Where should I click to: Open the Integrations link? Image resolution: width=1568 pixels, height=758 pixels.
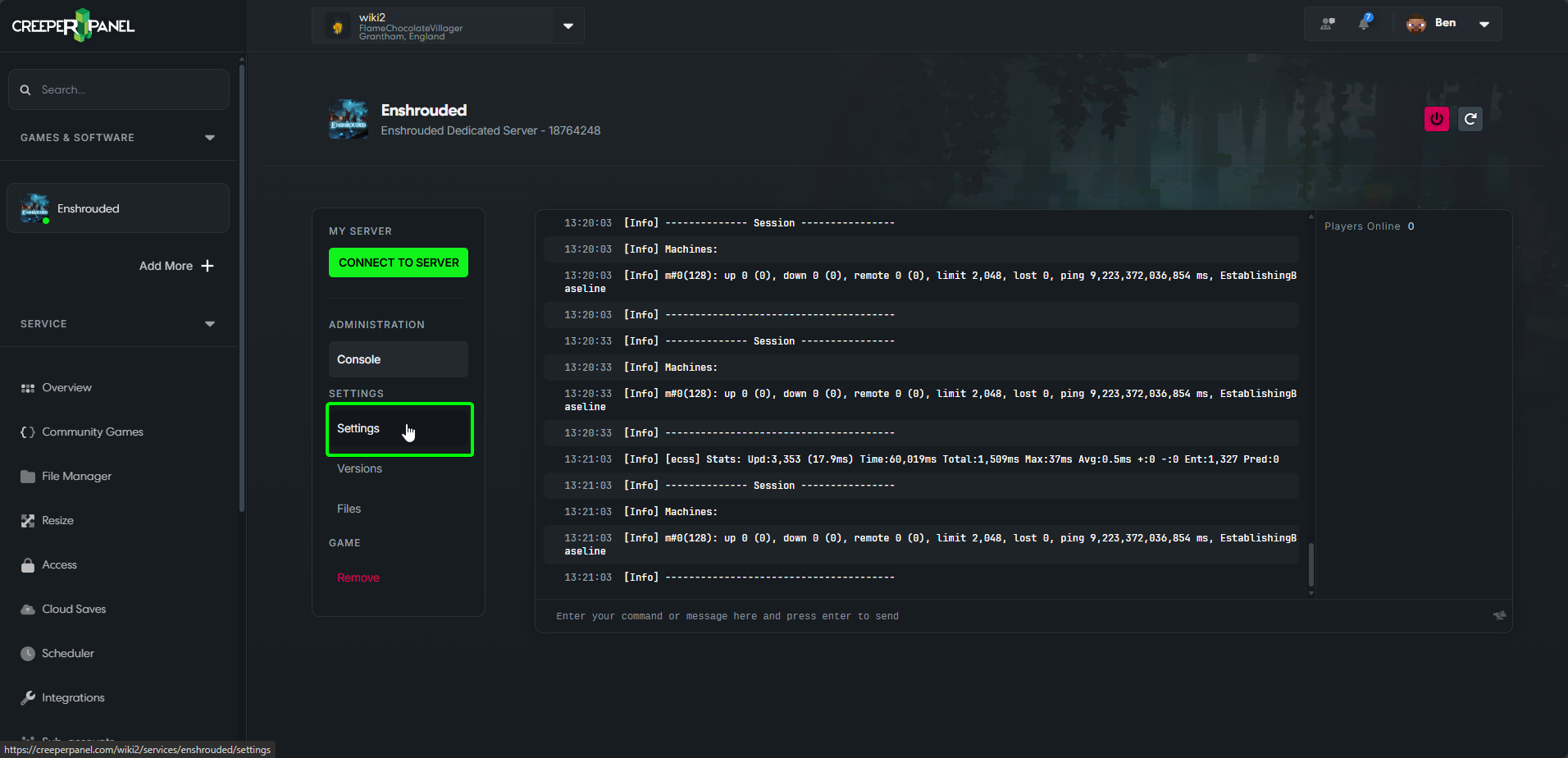[x=73, y=698]
